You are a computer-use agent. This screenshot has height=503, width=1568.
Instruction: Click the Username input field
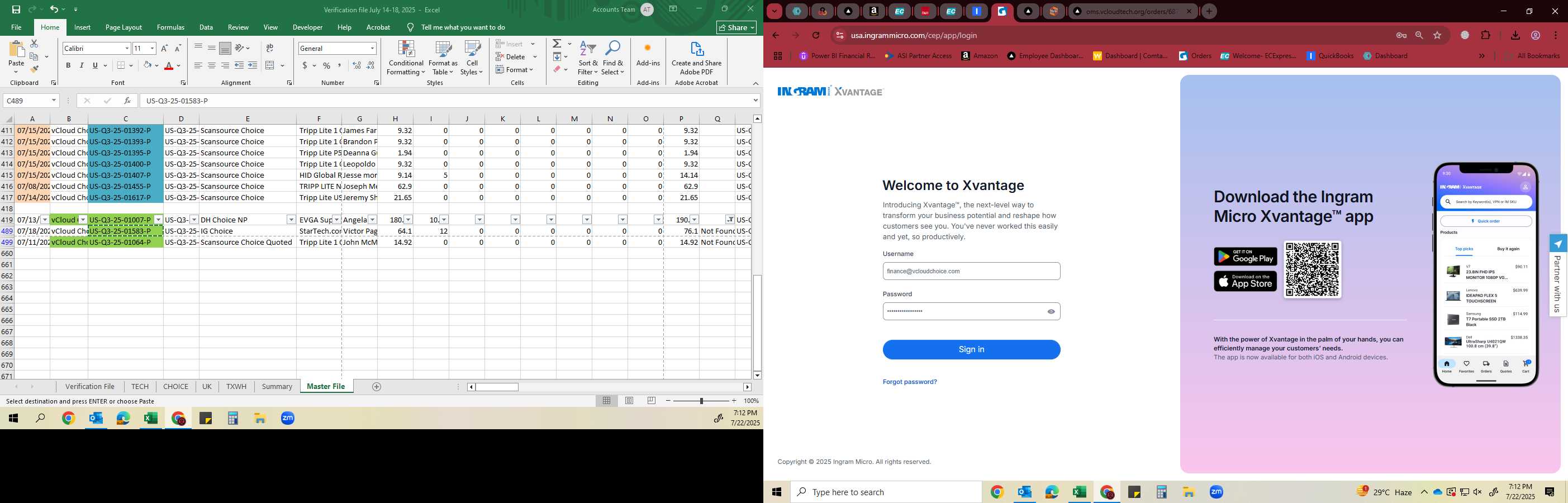click(x=971, y=271)
